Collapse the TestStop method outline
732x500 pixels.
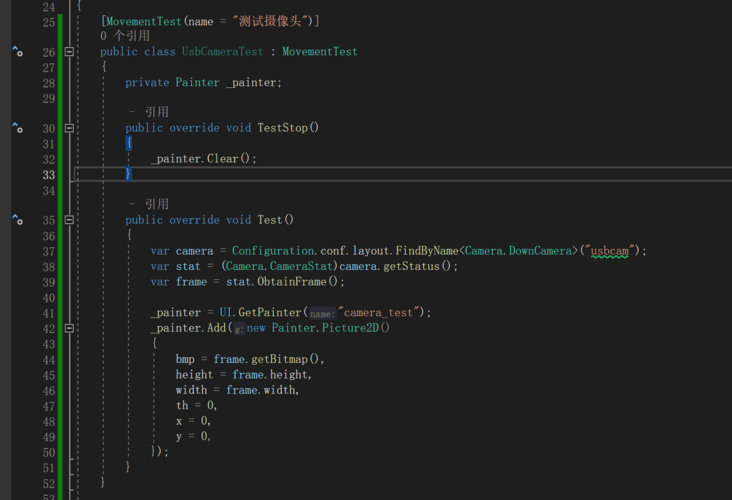[x=69, y=128]
